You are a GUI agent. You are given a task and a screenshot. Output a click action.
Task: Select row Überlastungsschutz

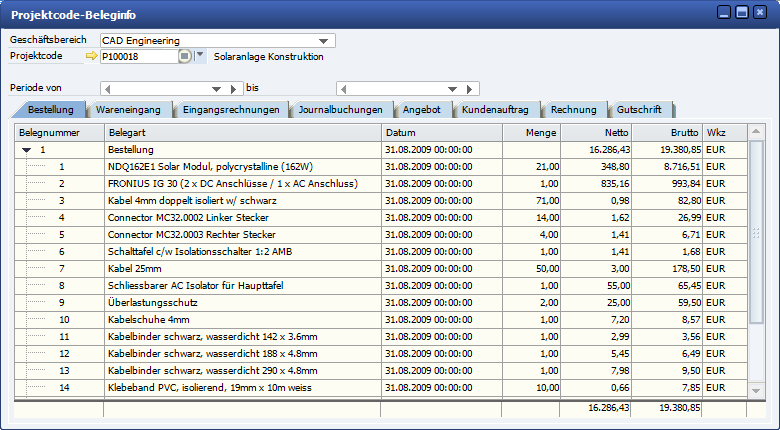click(x=152, y=302)
